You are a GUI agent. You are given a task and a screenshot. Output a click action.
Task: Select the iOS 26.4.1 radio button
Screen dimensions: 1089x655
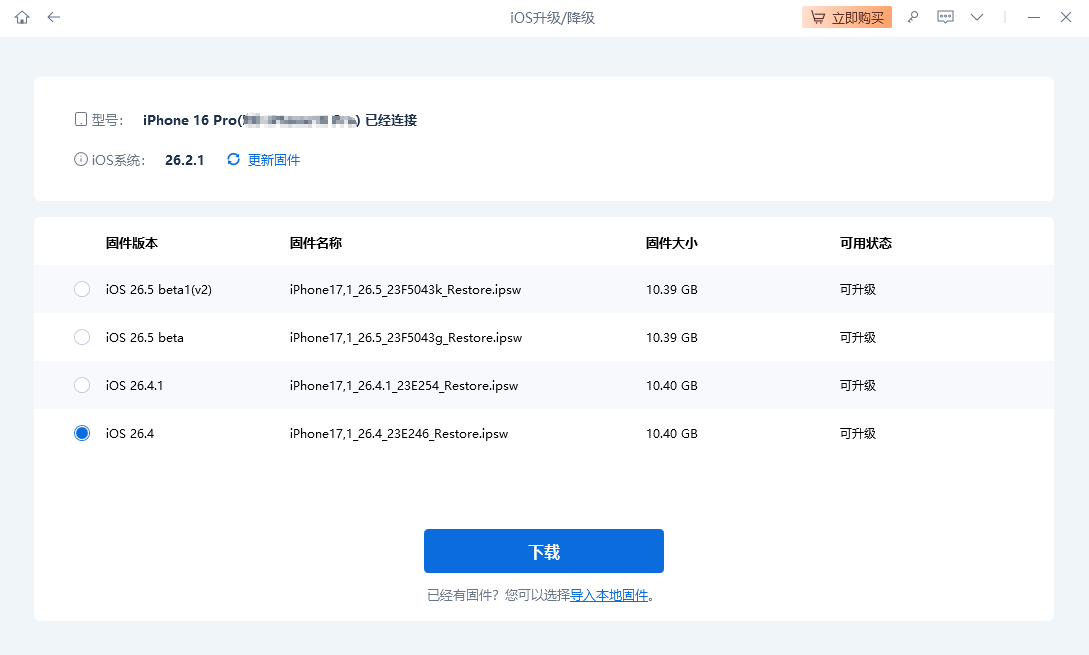click(x=81, y=385)
